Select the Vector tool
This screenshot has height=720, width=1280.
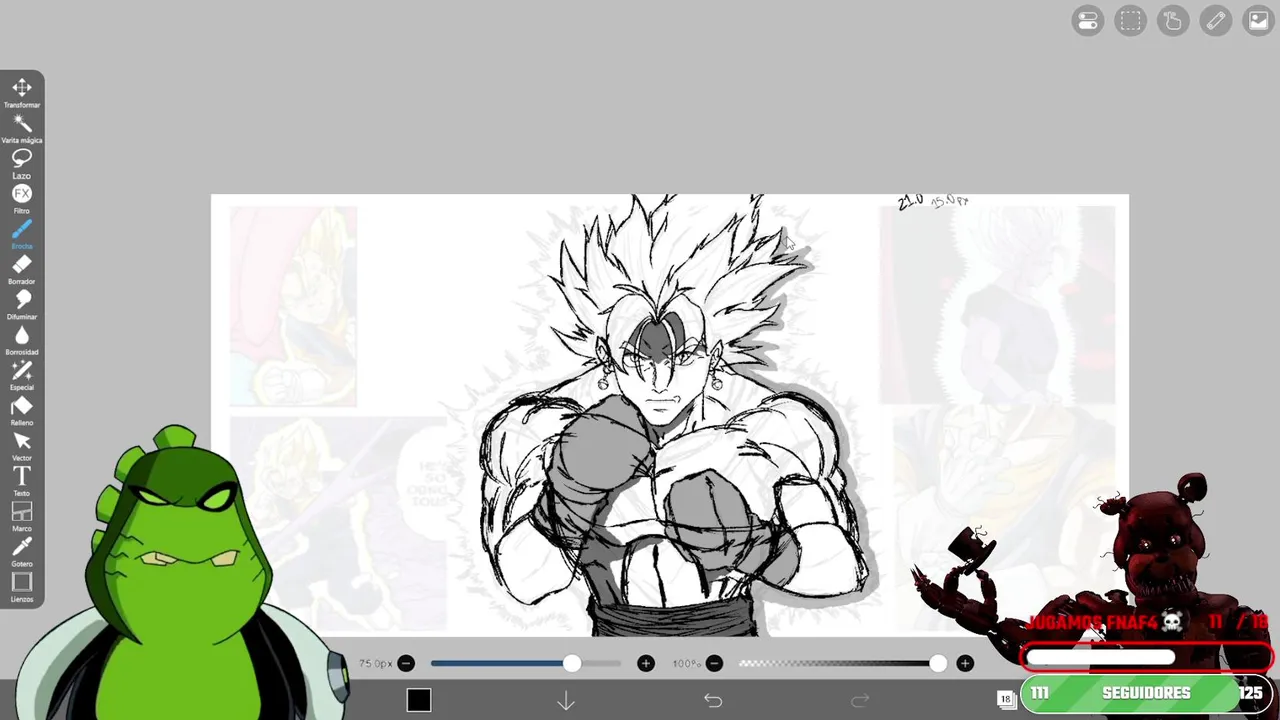tap(22, 446)
